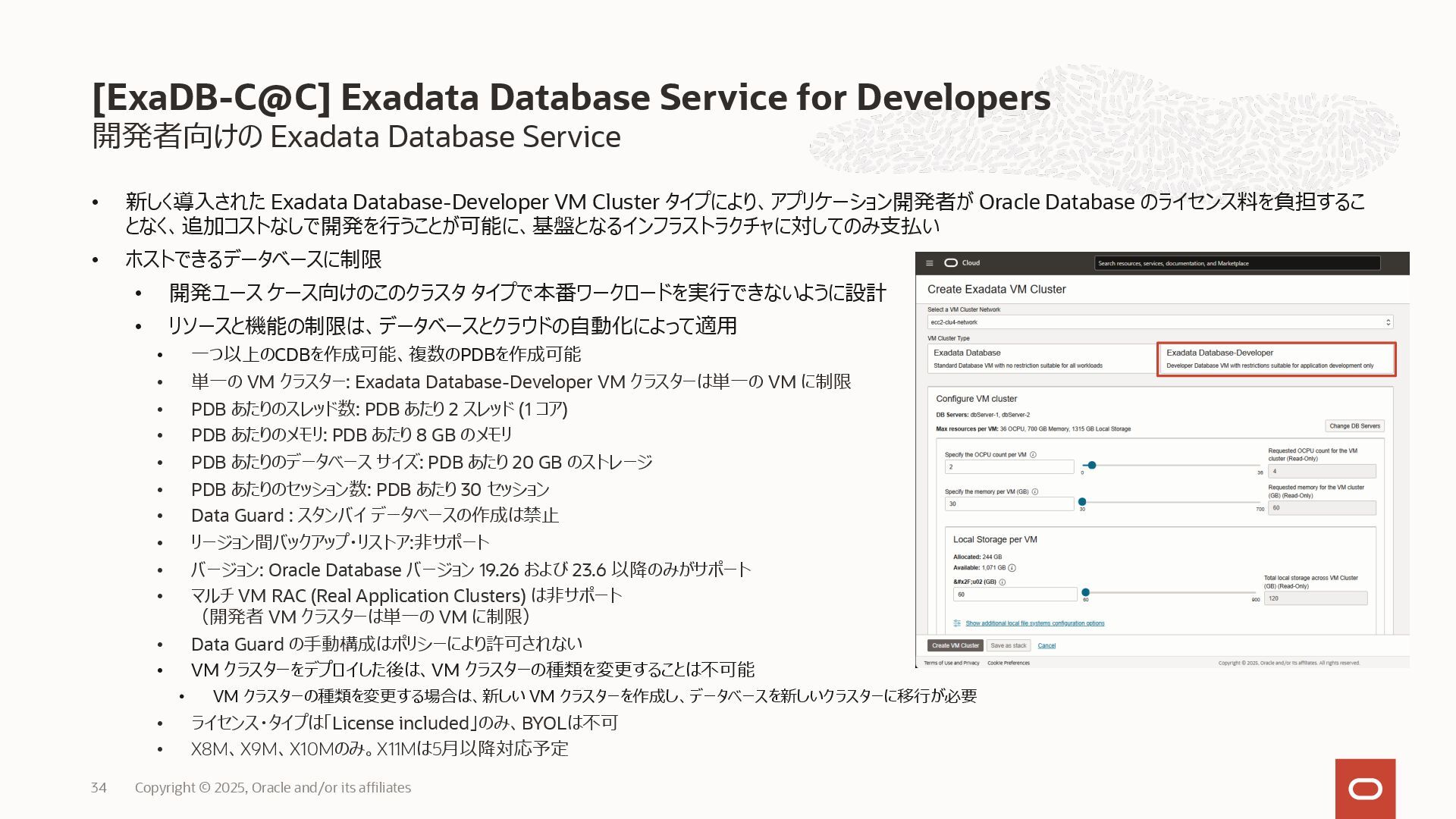Click the OCPU count slider handle

click(x=1092, y=466)
